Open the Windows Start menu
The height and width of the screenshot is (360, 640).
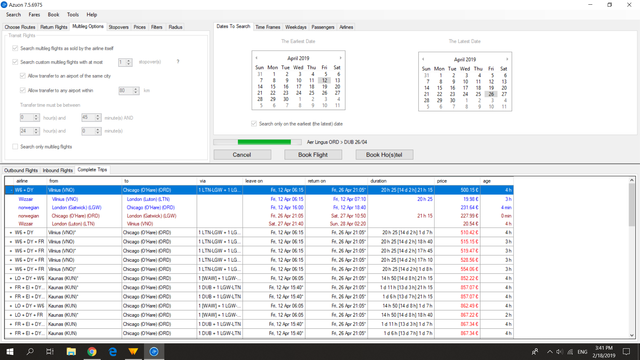pyautogui.click(x=9, y=351)
